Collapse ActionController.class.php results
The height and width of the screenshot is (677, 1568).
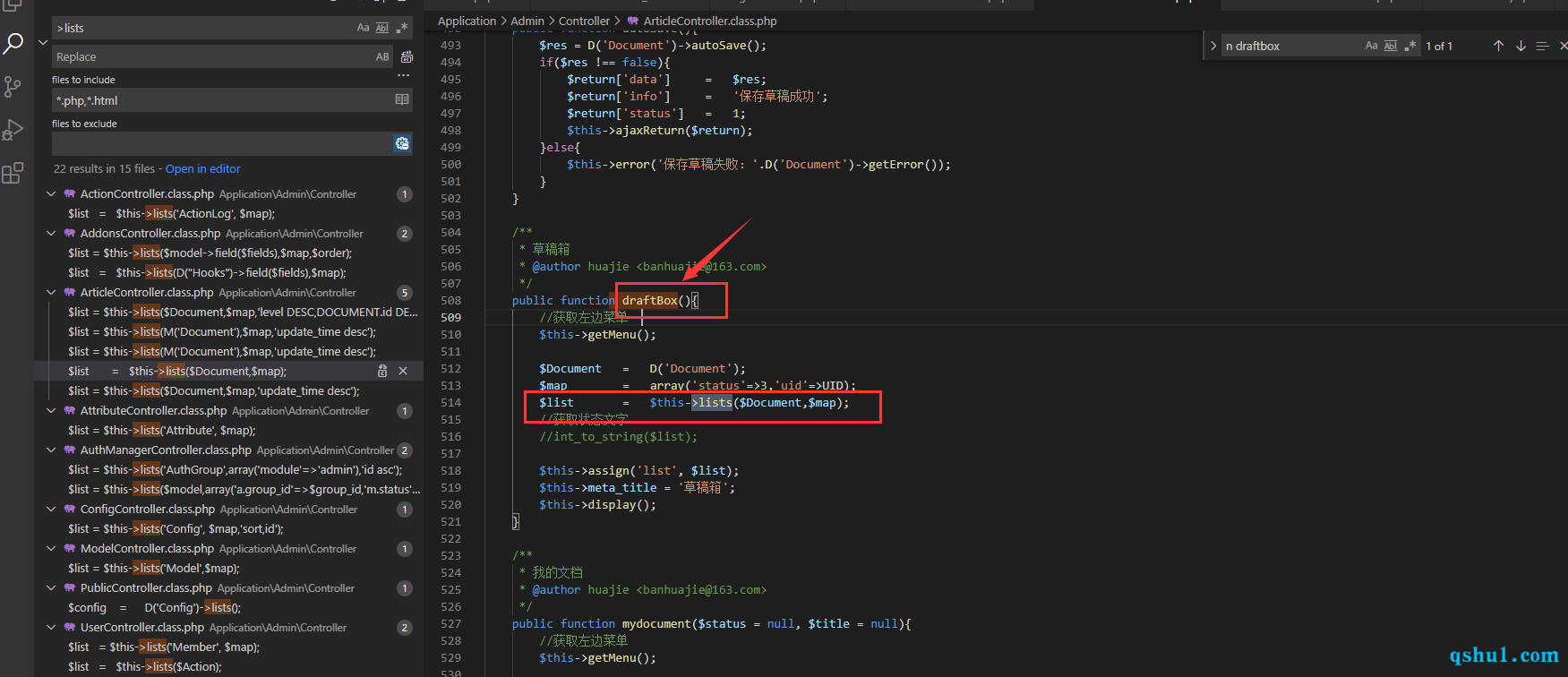(x=51, y=193)
